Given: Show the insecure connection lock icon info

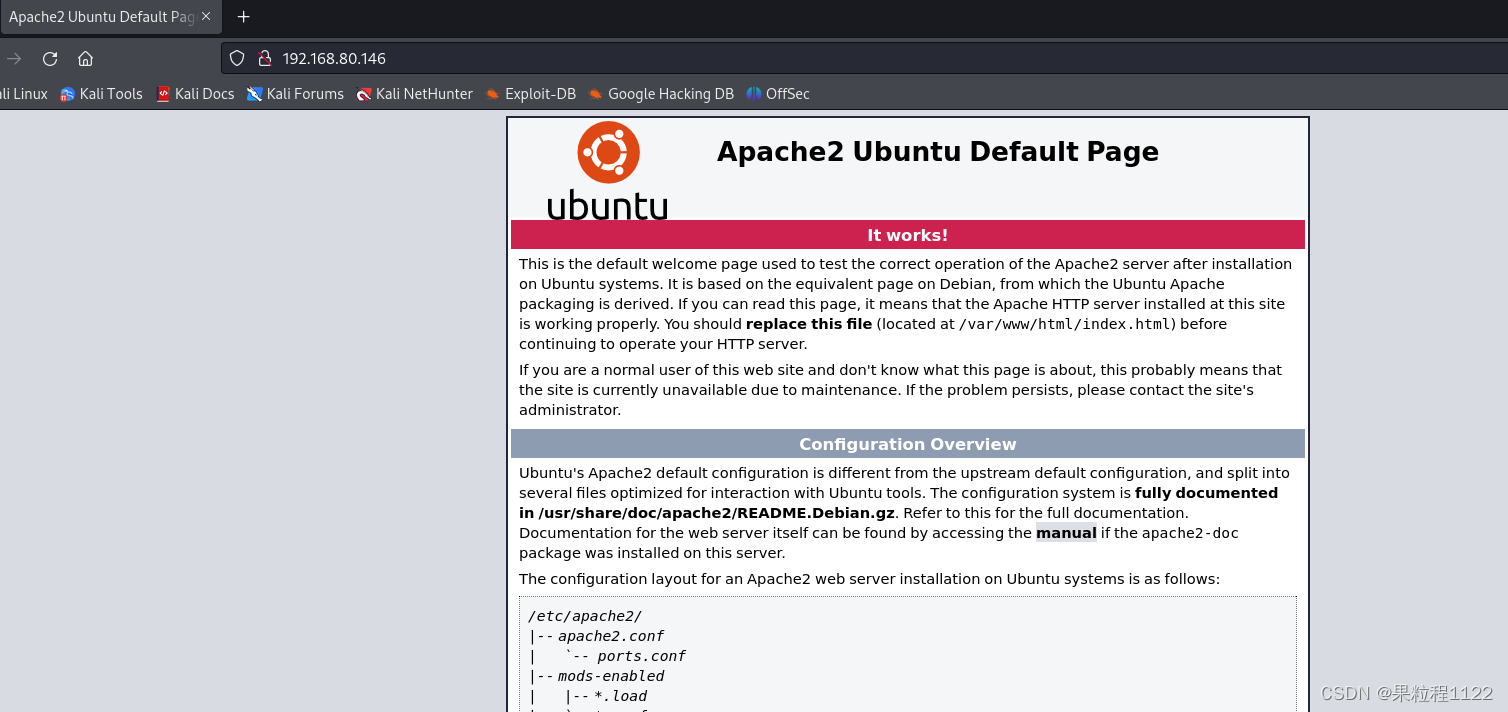Looking at the screenshot, I should pos(264,58).
